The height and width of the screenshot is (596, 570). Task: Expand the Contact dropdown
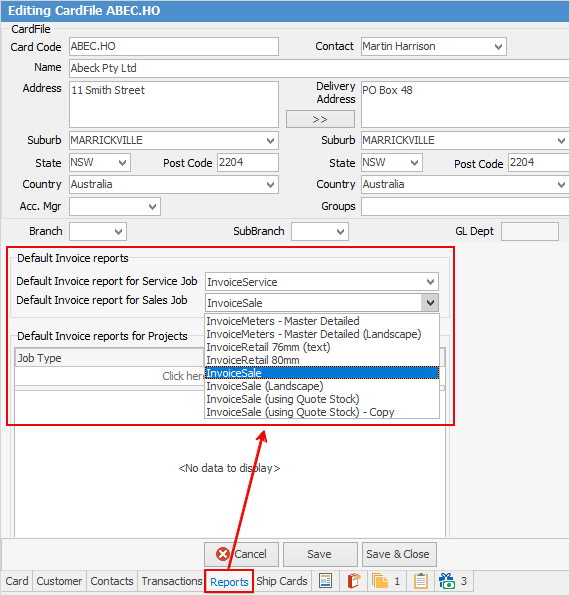498,47
